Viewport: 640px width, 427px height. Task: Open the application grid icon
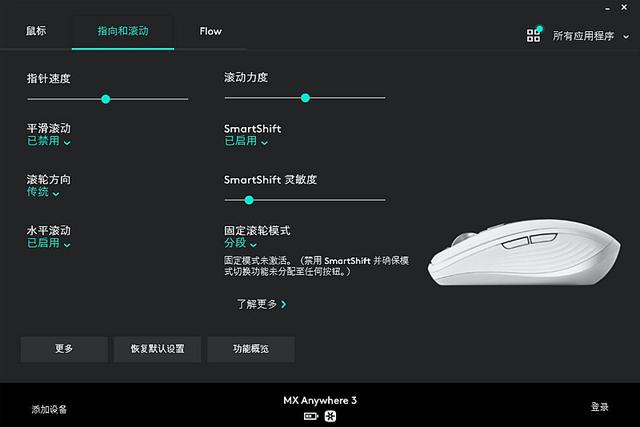click(x=534, y=35)
